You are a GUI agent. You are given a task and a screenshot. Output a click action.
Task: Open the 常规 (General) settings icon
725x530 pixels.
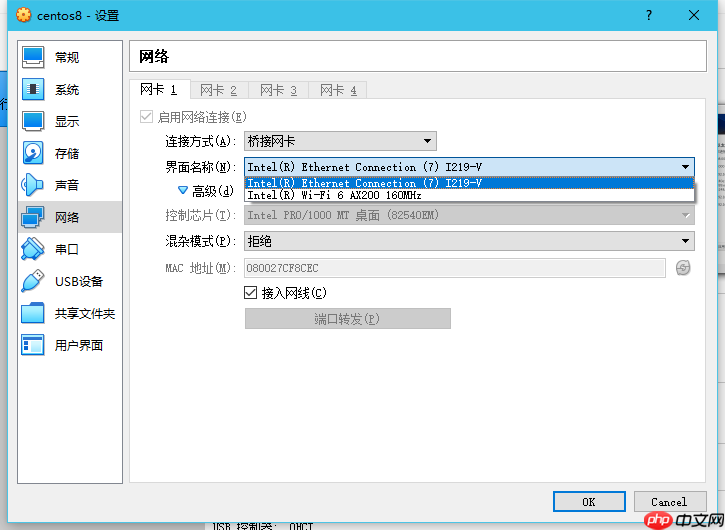coord(33,57)
